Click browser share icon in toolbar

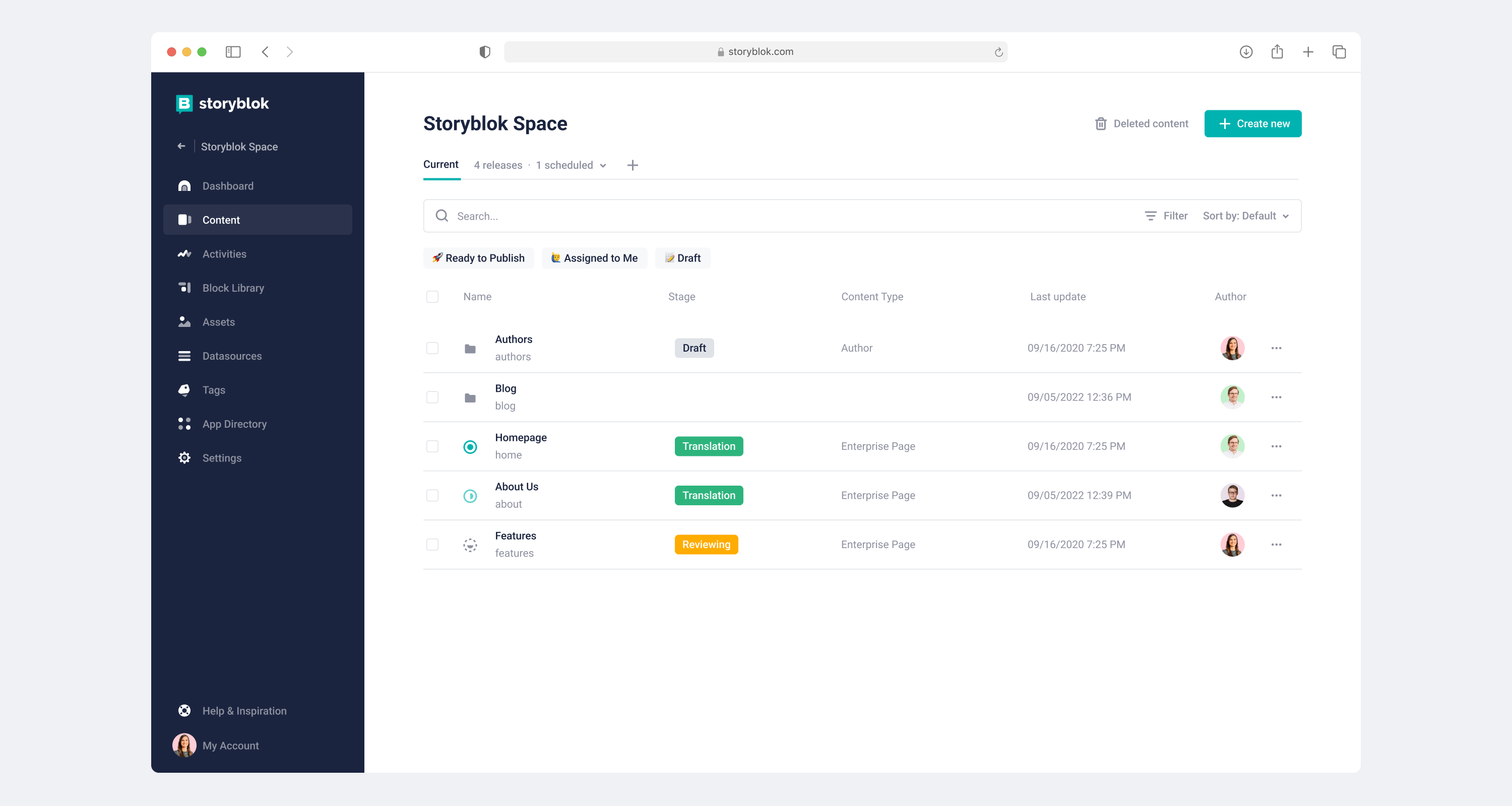tap(1277, 51)
